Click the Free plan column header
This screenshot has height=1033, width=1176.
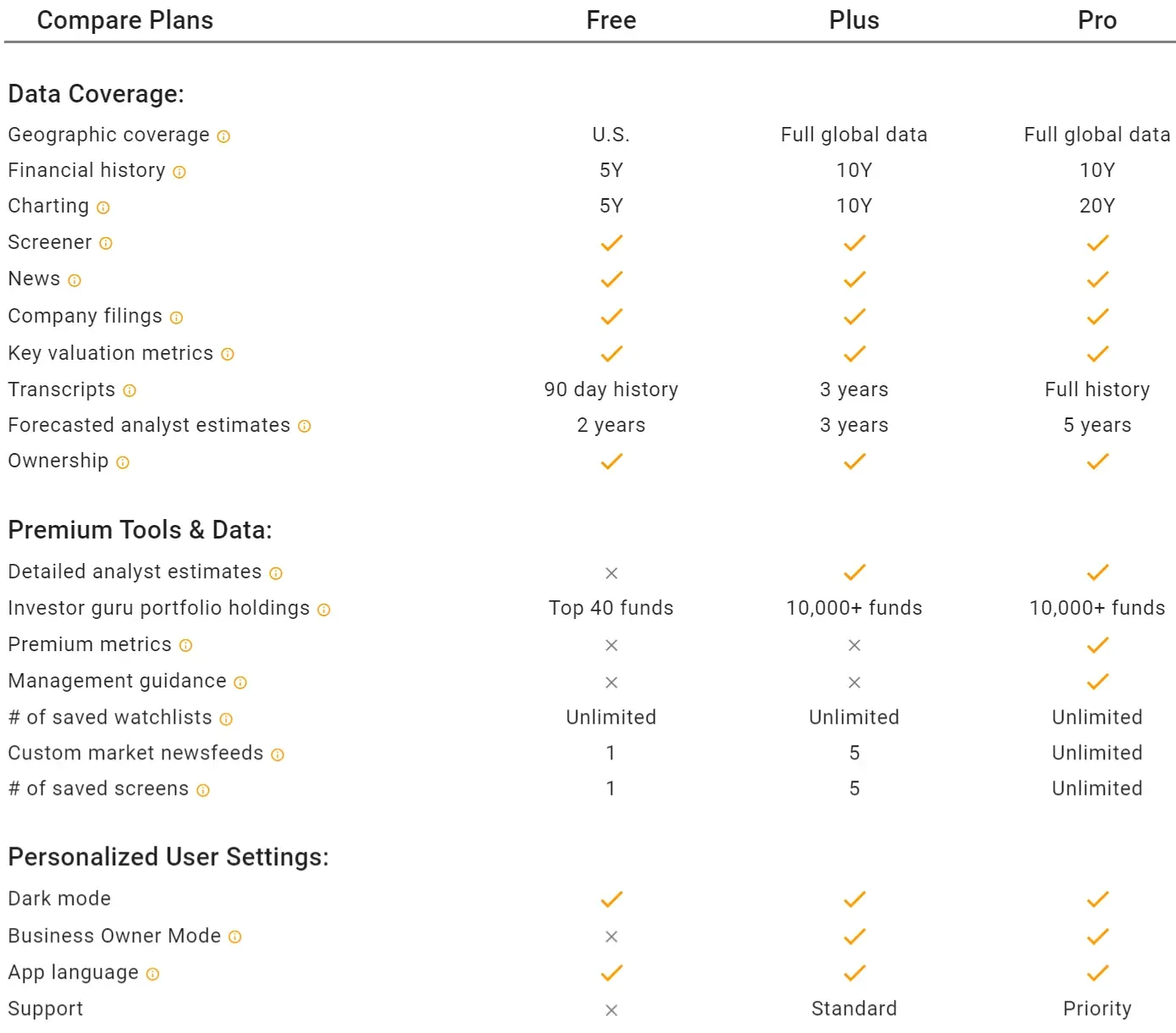(611, 20)
